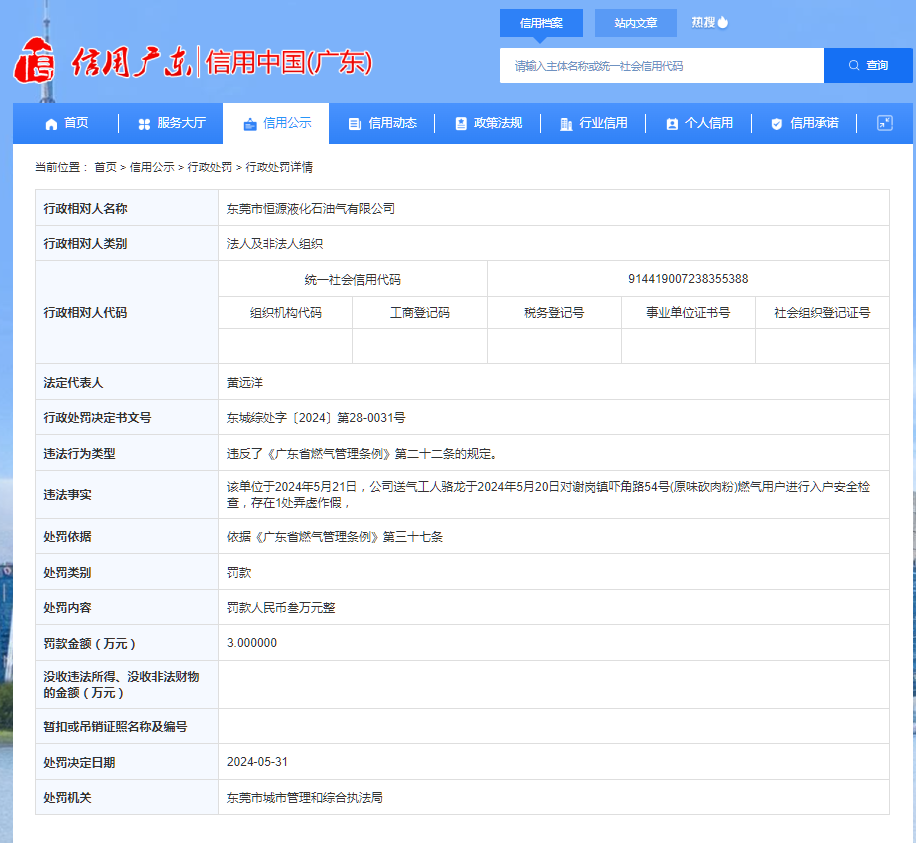Click the expand icon at navigation bar end

tap(884, 123)
